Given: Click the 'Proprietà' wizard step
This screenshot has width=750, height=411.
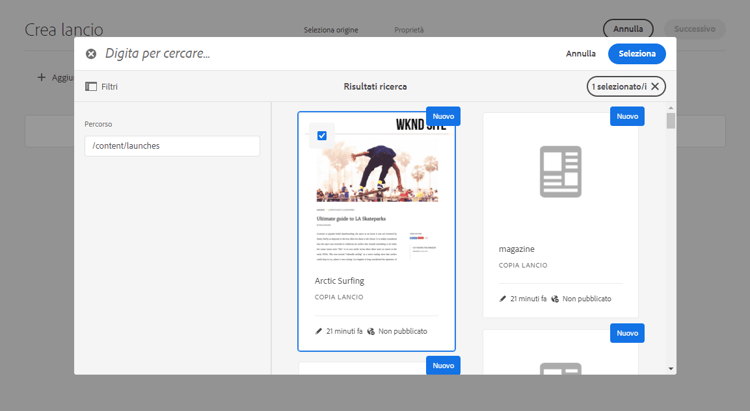Looking at the screenshot, I should 409,30.
